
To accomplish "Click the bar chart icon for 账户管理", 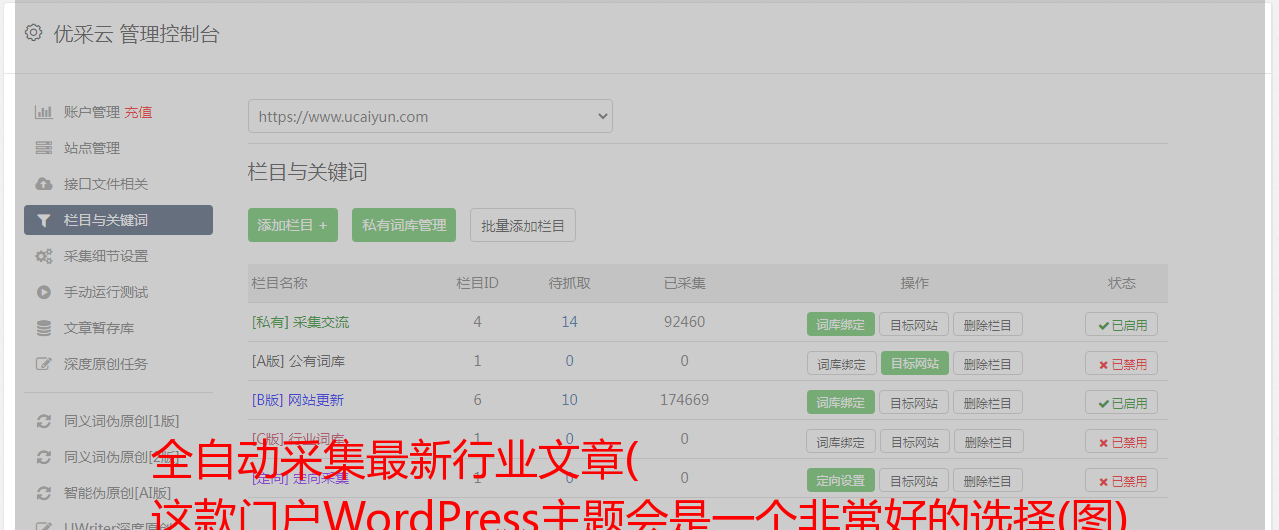I will (x=43, y=112).
